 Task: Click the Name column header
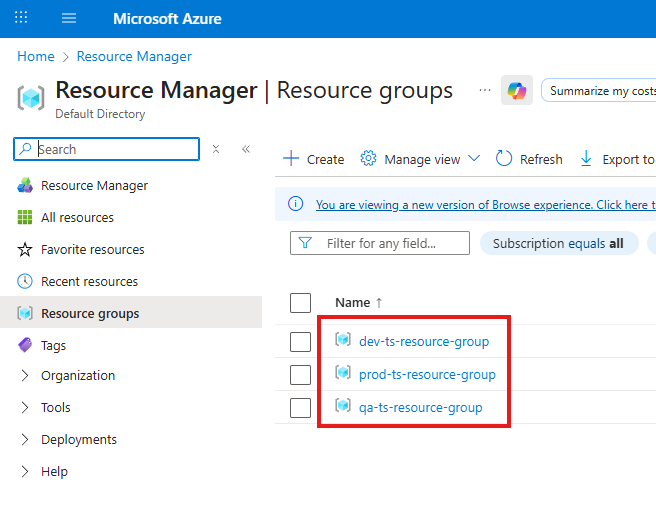pyautogui.click(x=353, y=303)
